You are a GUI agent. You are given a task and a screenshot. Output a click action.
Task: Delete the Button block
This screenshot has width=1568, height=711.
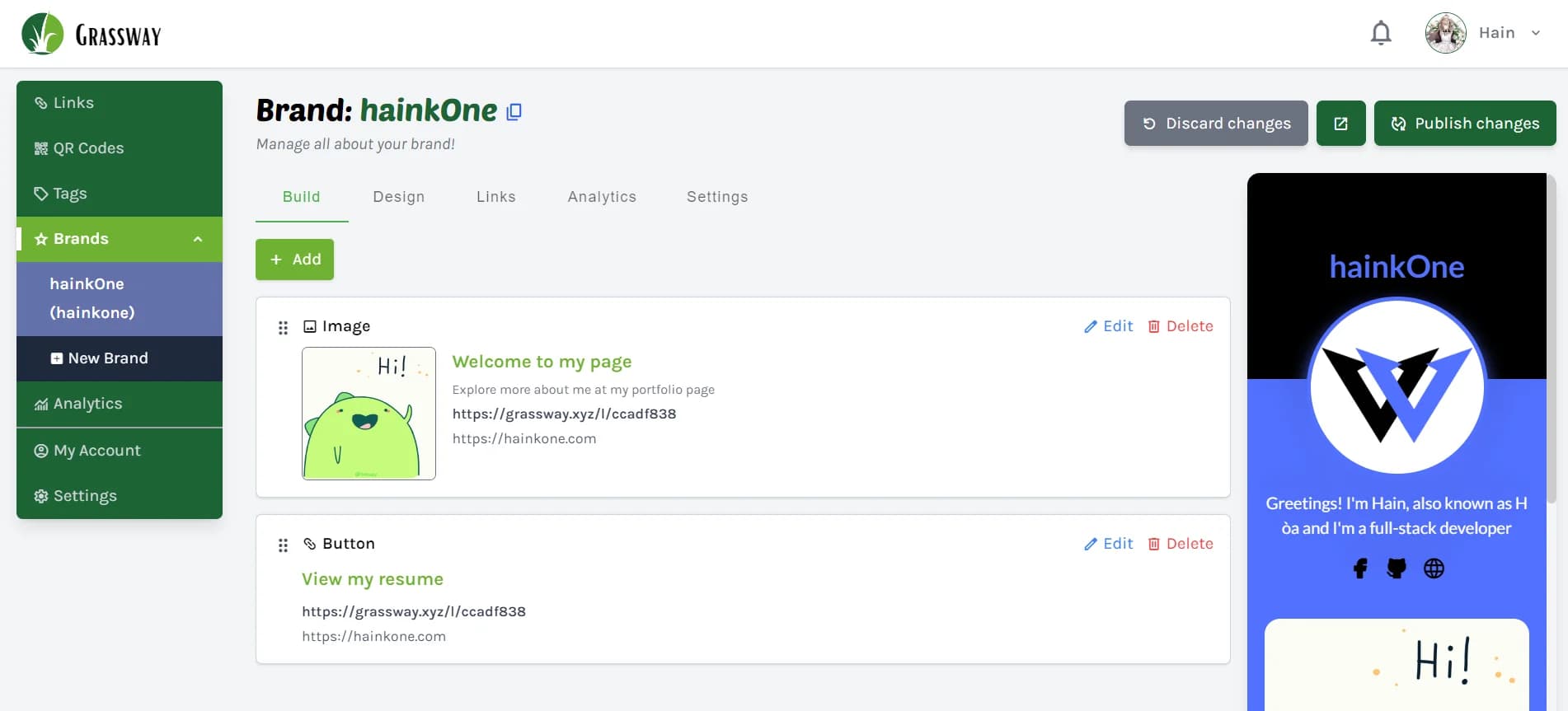tap(1181, 544)
